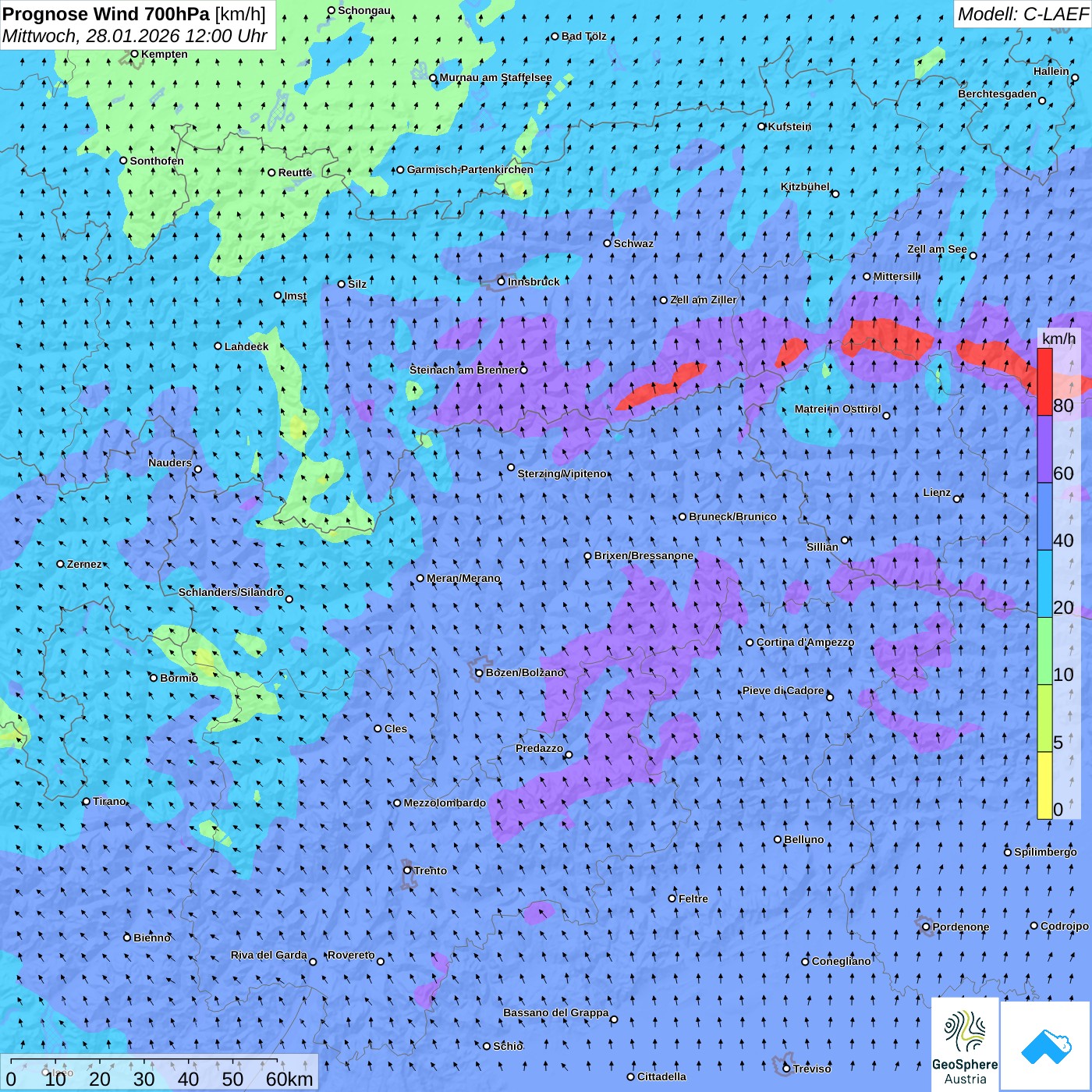
Task: Click the Reutte label
Action: 295,172
